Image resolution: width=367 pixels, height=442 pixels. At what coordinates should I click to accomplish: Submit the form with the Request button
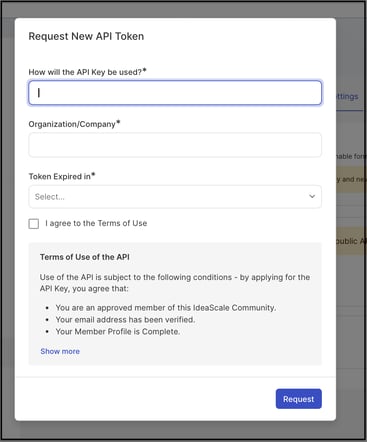click(299, 399)
